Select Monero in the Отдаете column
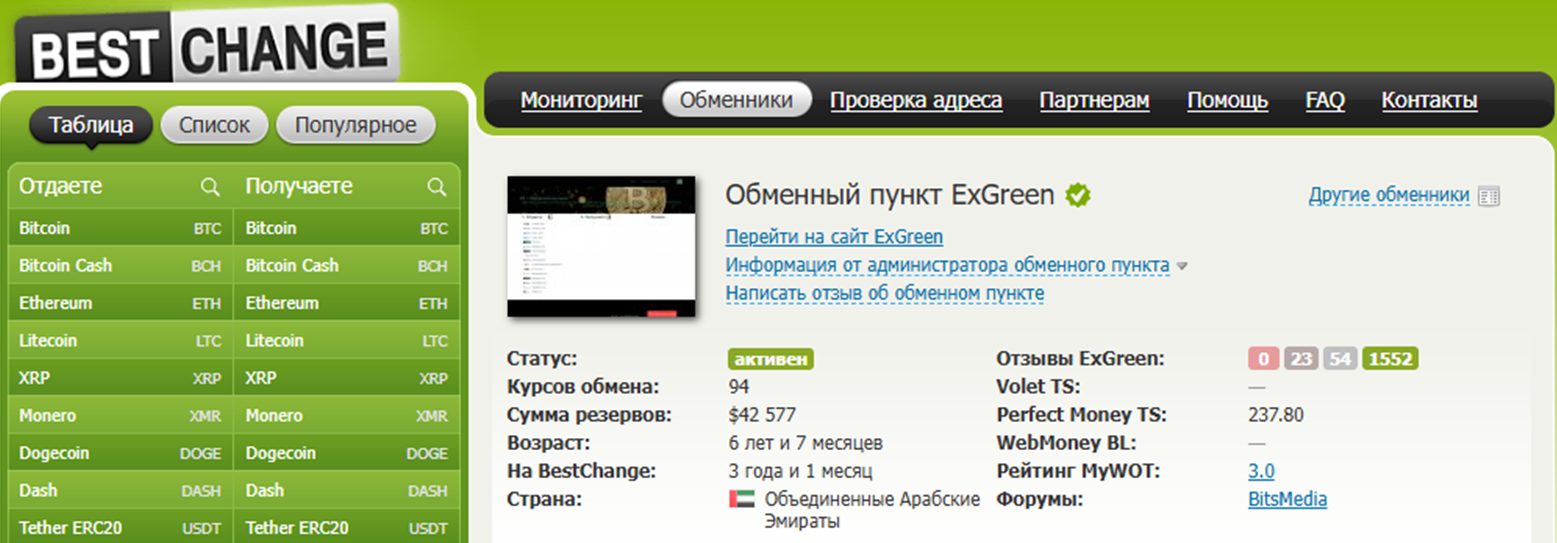The image size is (1557, 543). pos(120,416)
